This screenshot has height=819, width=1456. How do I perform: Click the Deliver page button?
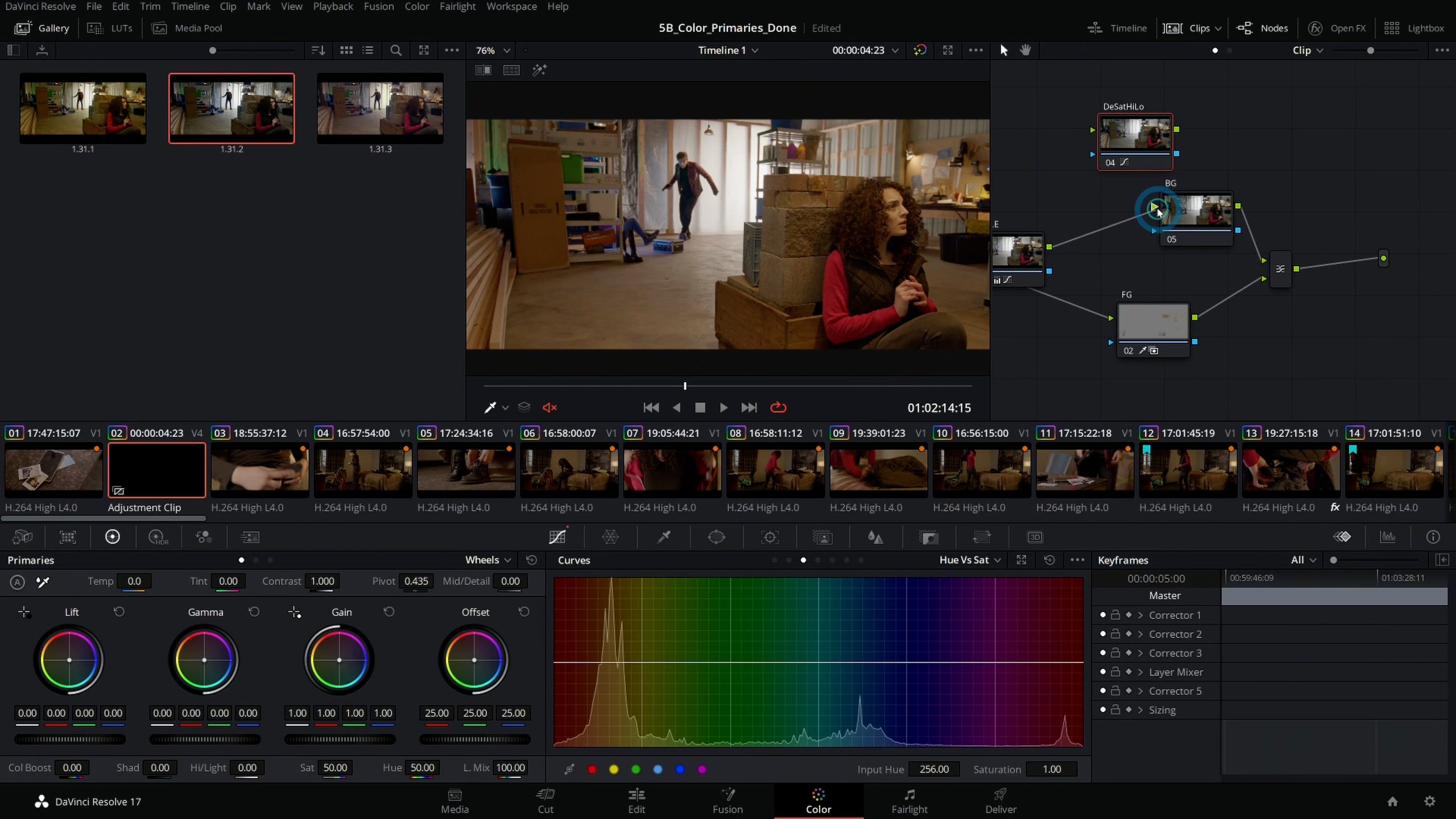click(x=1001, y=800)
